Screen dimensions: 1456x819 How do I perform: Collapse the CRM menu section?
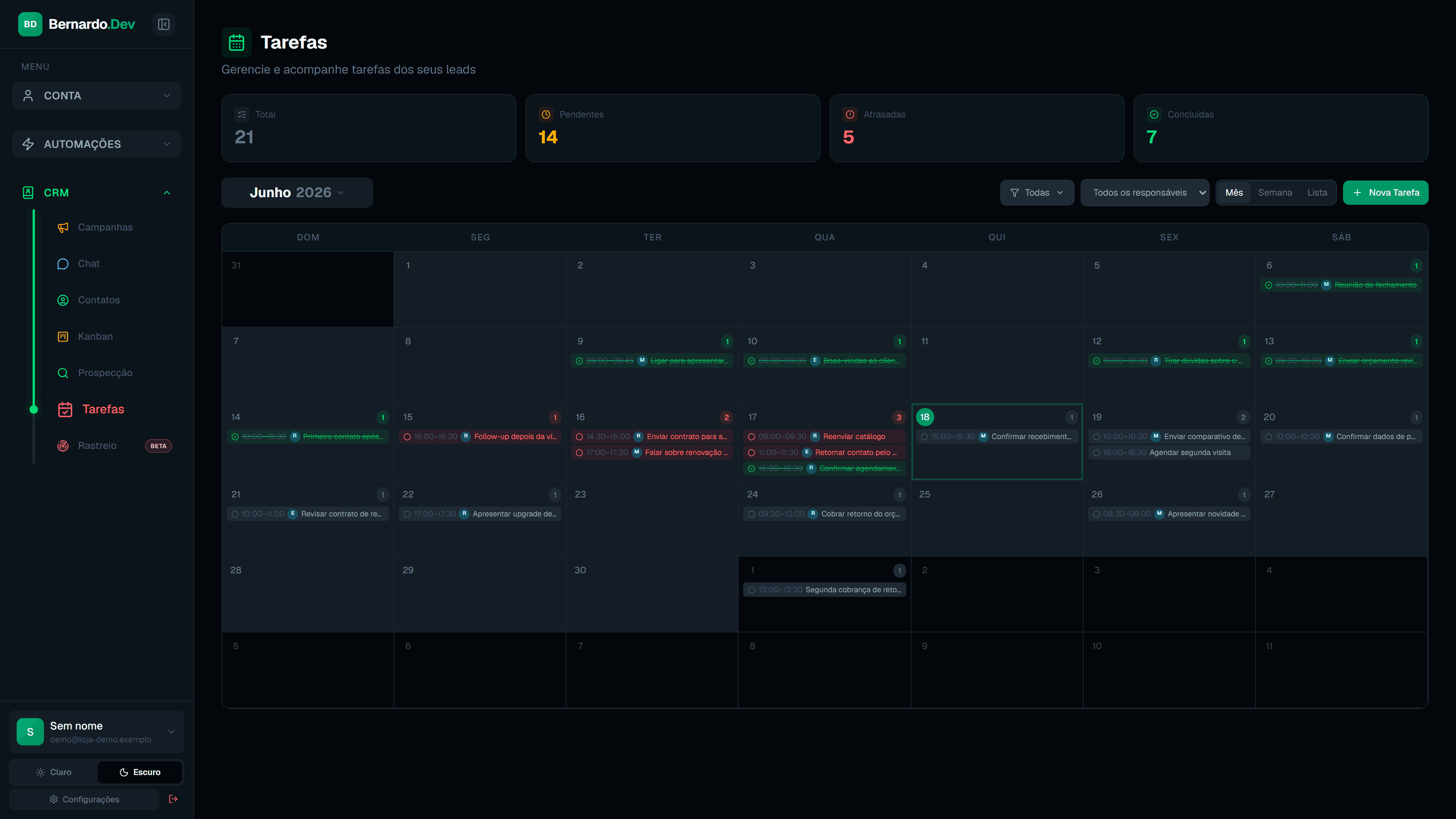coord(96,193)
